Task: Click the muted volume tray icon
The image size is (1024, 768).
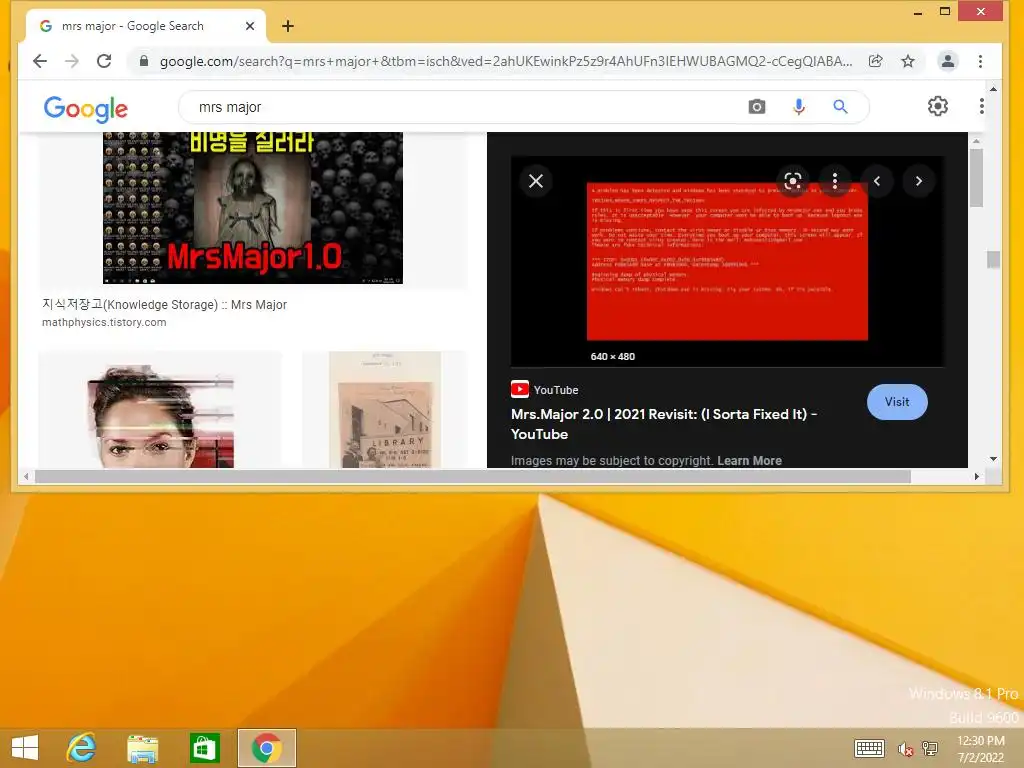Action: (x=905, y=749)
